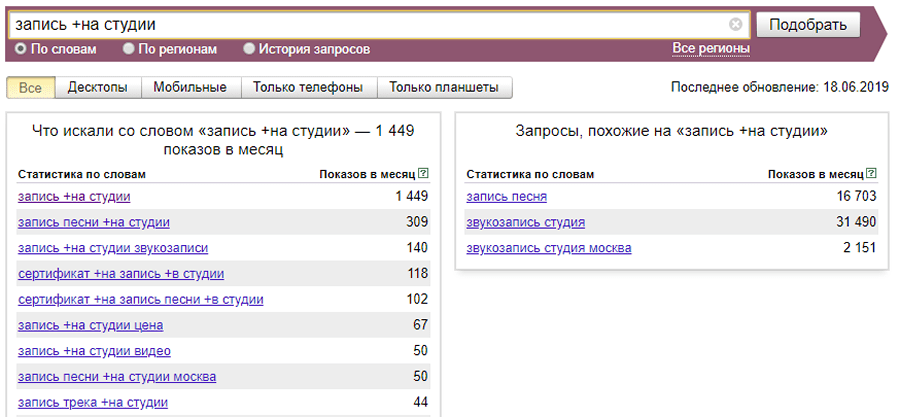900x417 pixels.
Task: Open similar query 'звукозапись студия москва'
Action: pos(549,248)
